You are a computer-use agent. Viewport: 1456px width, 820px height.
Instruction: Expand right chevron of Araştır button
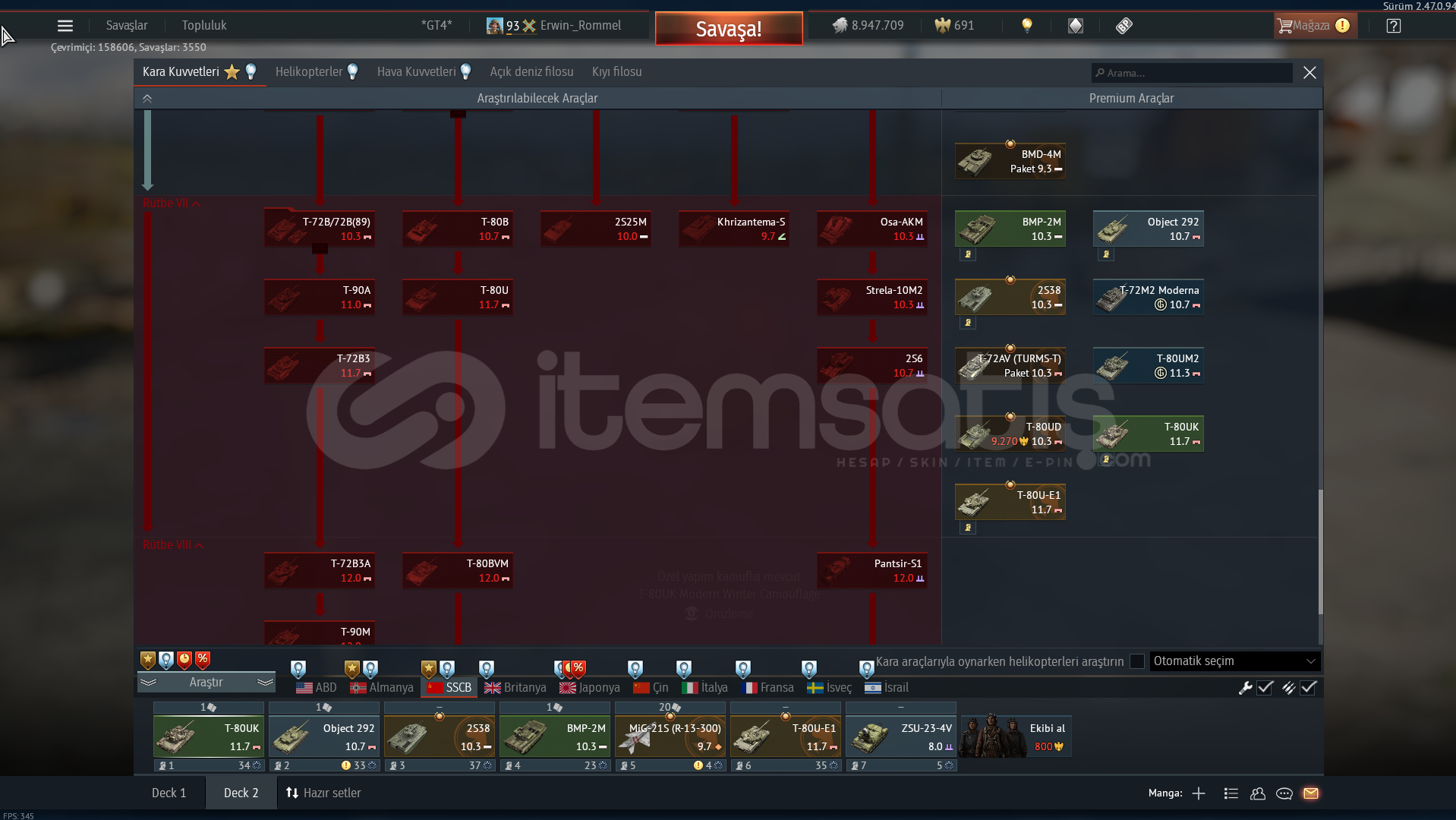[x=265, y=683]
